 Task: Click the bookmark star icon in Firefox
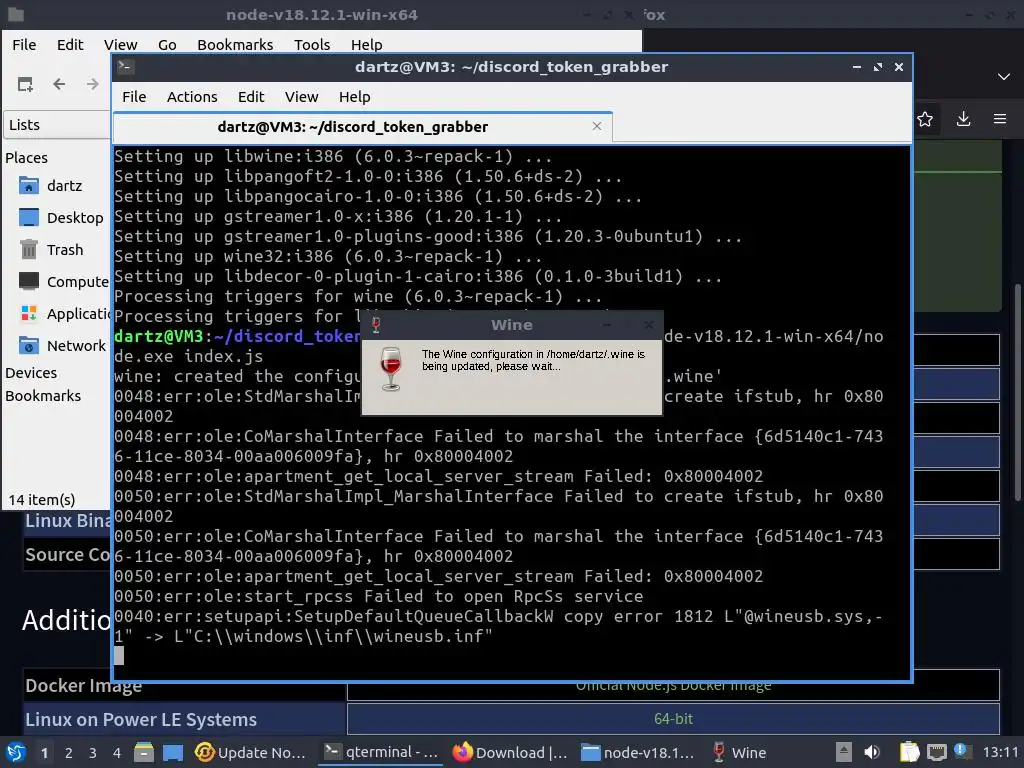pos(925,119)
